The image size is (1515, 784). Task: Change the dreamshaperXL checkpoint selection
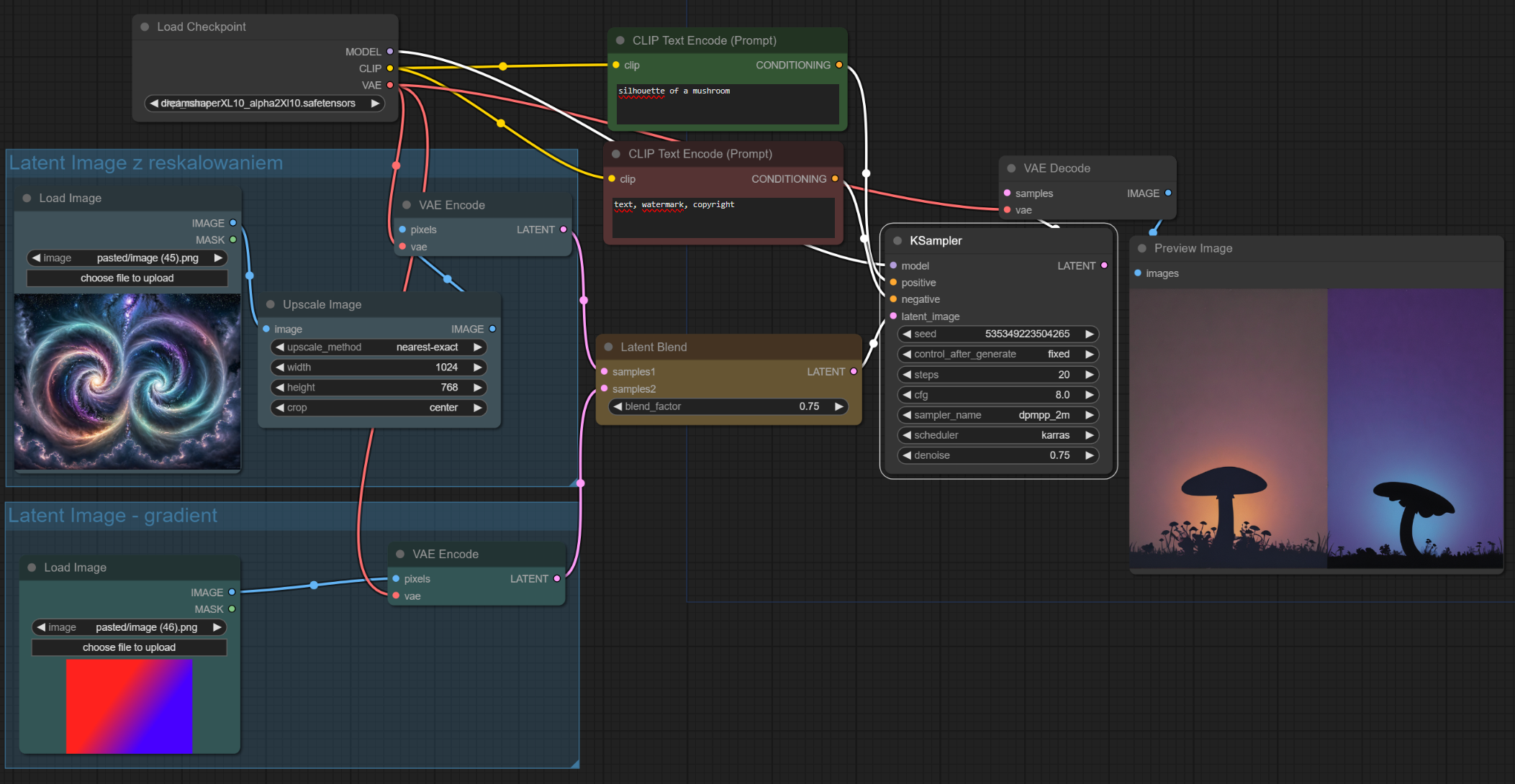point(264,104)
